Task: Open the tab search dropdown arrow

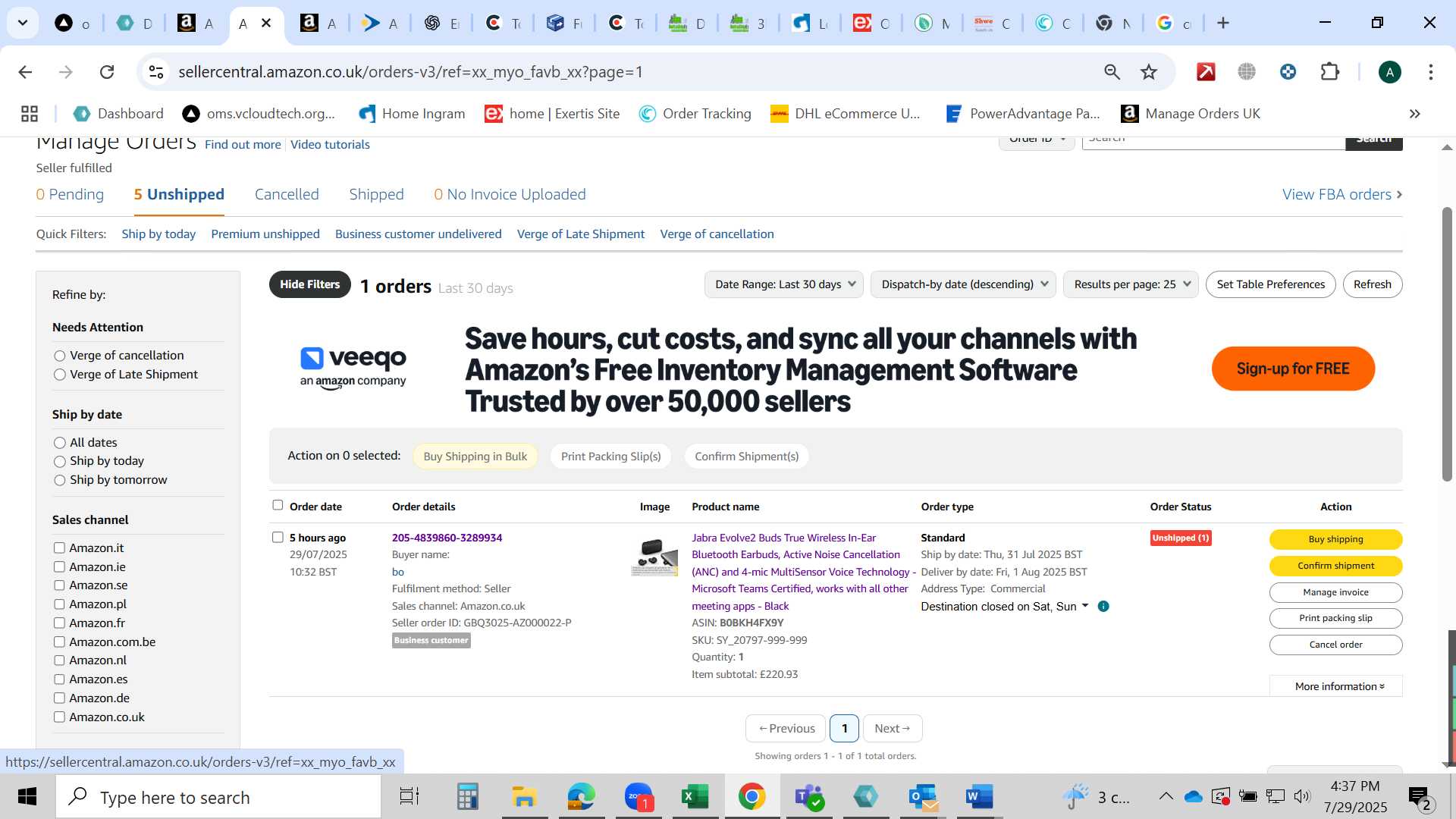Action: [x=23, y=23]
